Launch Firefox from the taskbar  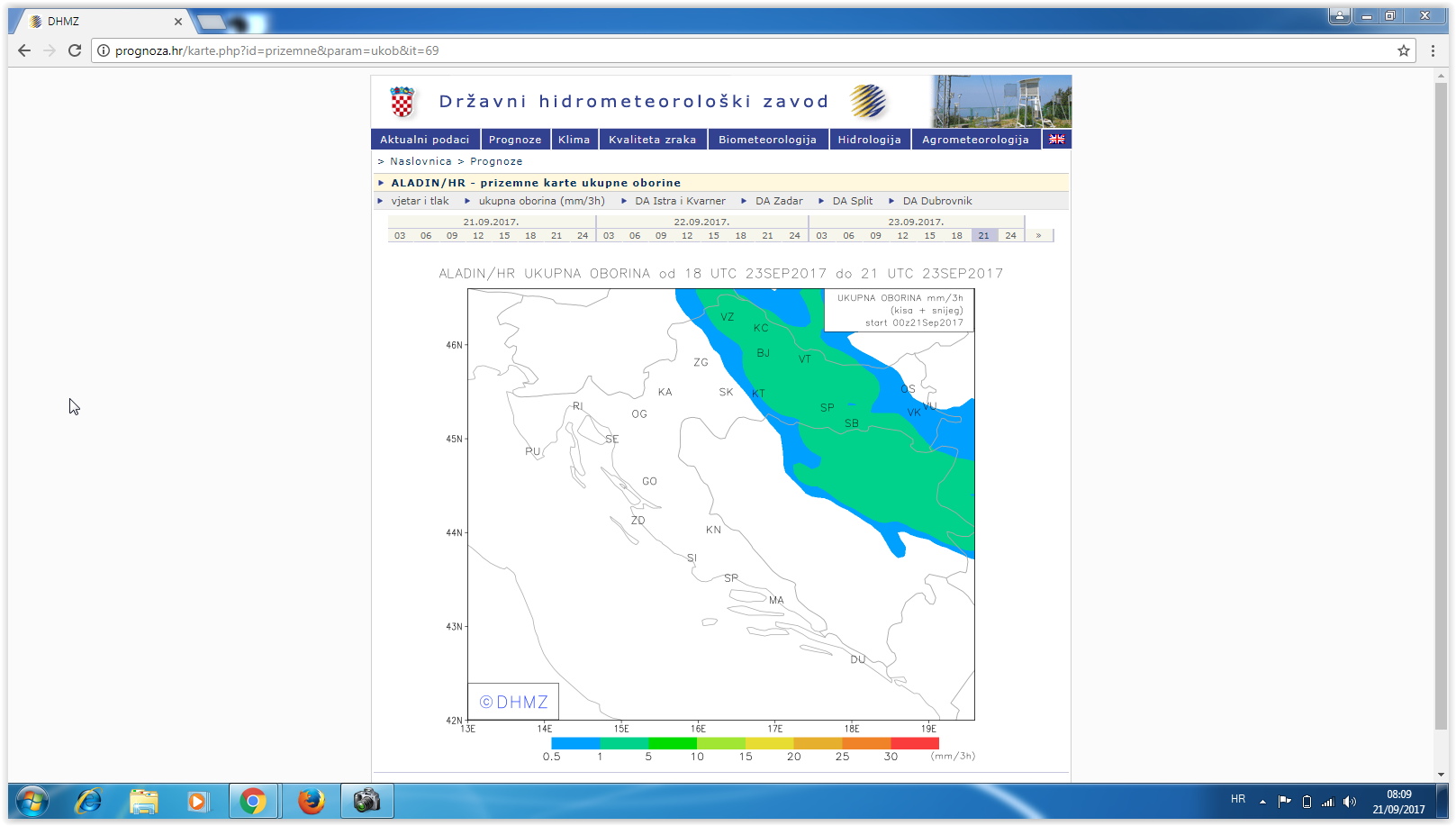311,800
